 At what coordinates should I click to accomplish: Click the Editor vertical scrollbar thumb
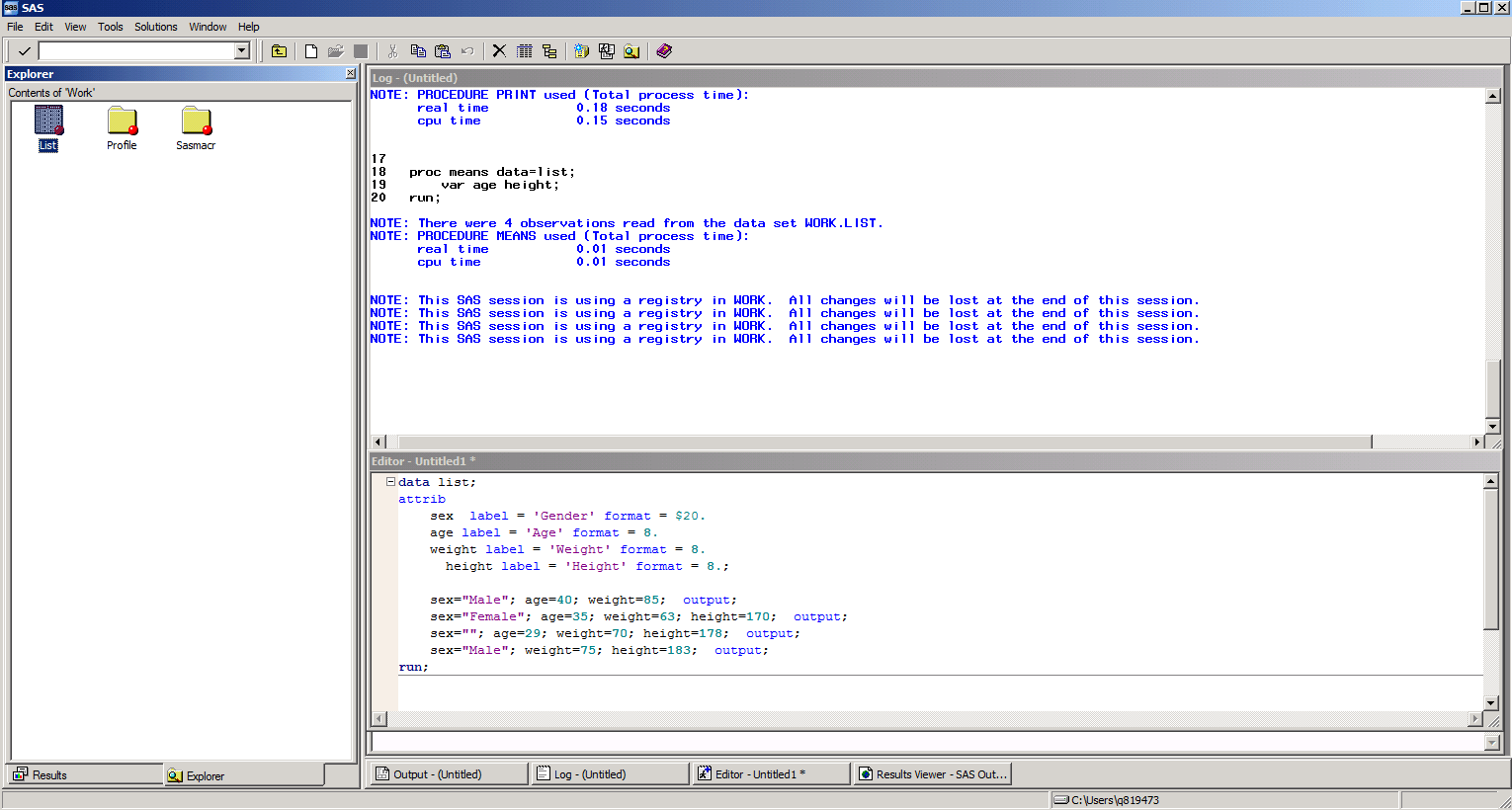[1491, 559]
